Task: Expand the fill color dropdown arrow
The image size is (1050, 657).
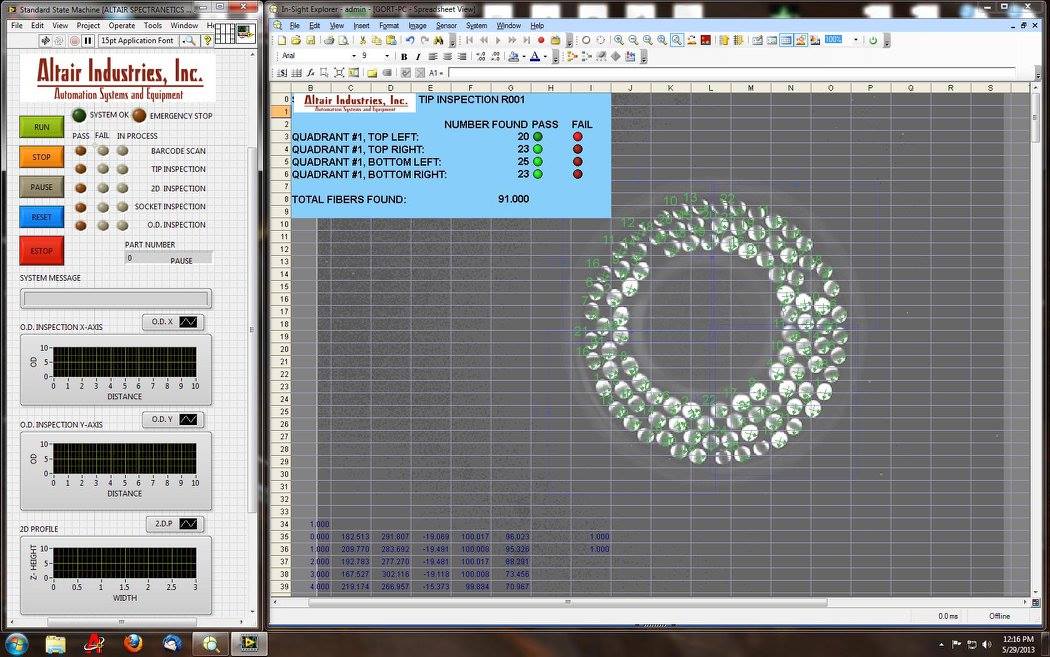Action: coord(524,56)
